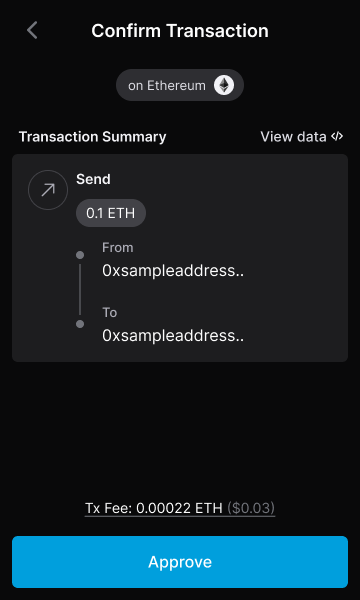Click the To 0xsampleaddress value

point(173,336)
